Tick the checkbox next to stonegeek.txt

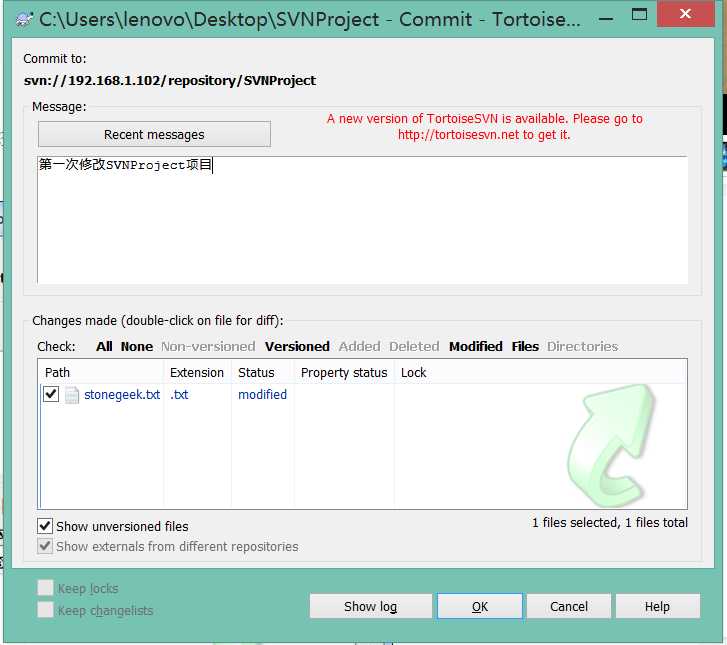[x=51, y=394]
